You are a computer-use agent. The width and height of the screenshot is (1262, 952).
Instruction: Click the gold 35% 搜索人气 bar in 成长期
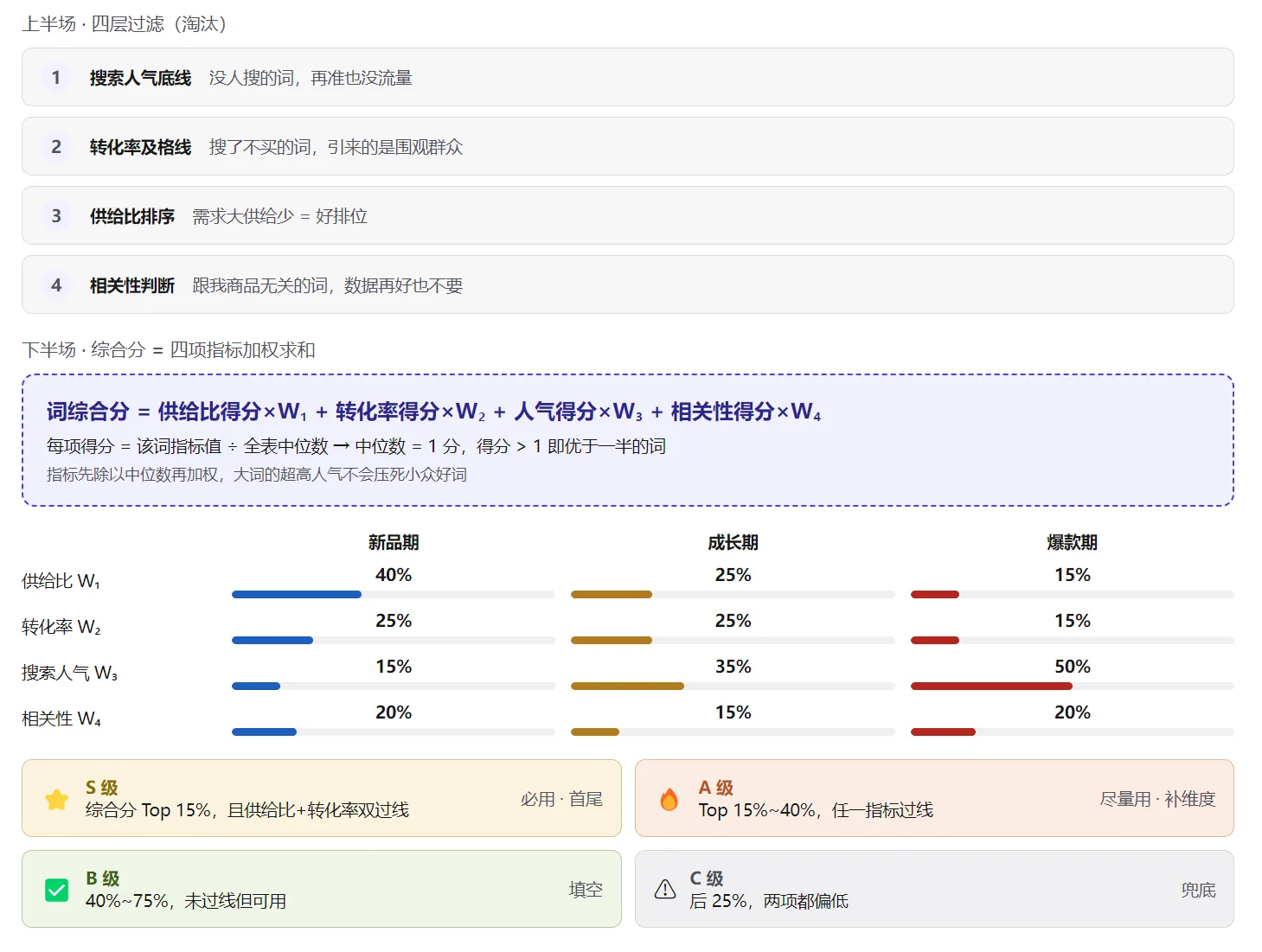tap(627, 687)
